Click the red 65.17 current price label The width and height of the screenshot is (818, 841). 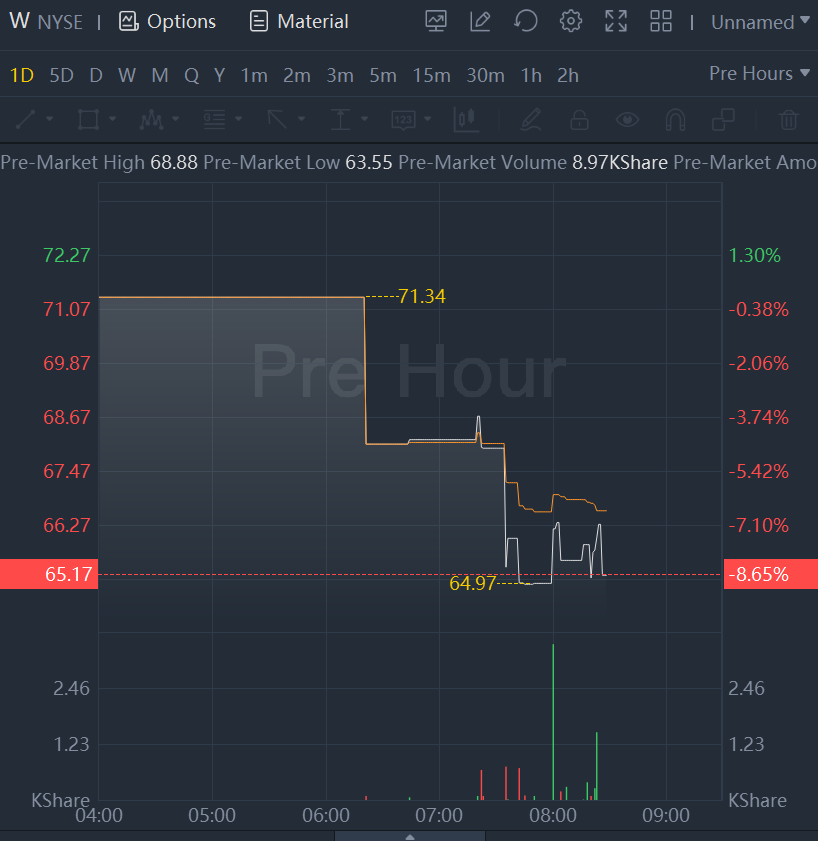pyautogui.click(x=49, y=575)
